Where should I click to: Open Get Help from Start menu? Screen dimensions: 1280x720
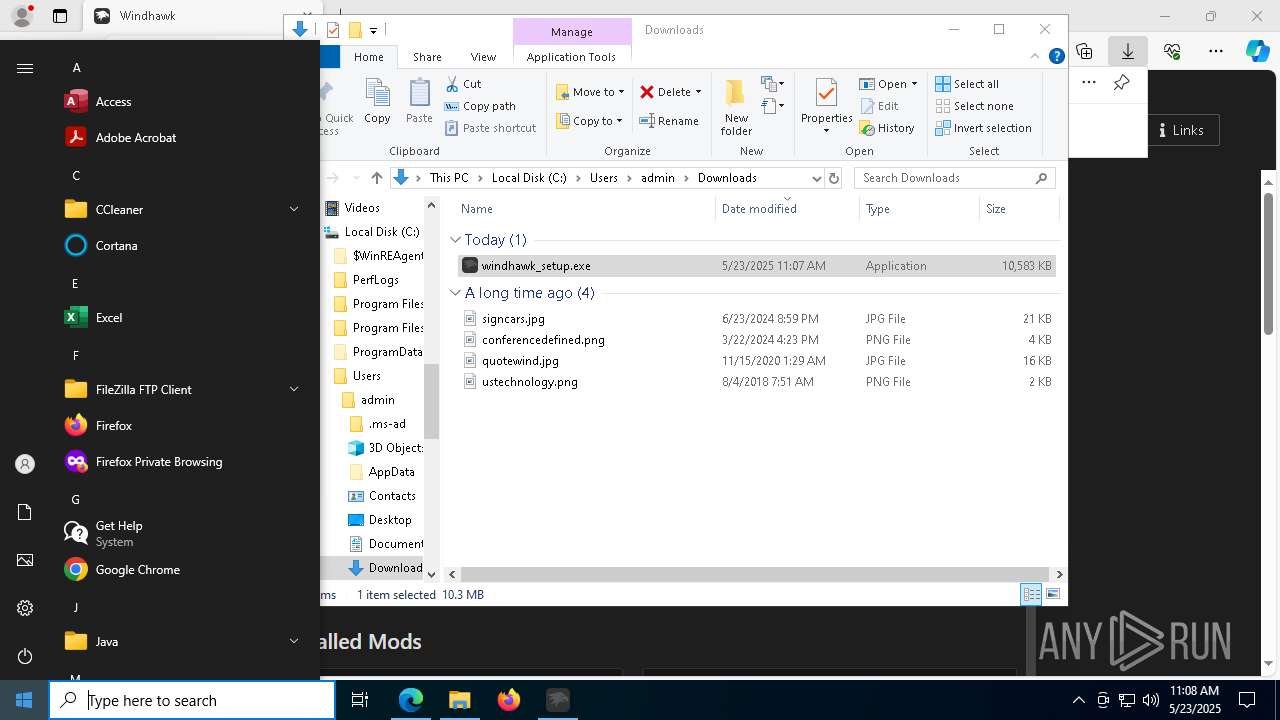pos(184,534)
